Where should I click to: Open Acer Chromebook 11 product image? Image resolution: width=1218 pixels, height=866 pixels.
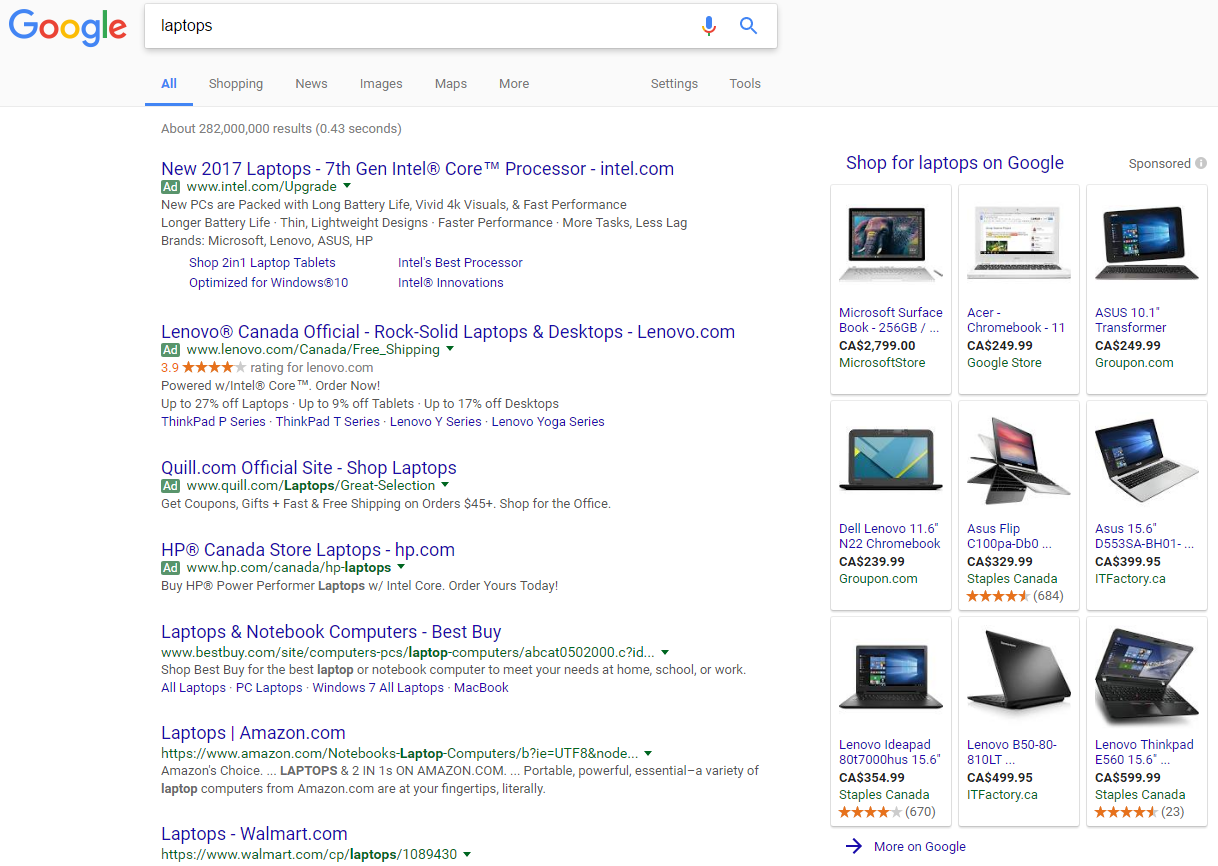click(1018, 244)
